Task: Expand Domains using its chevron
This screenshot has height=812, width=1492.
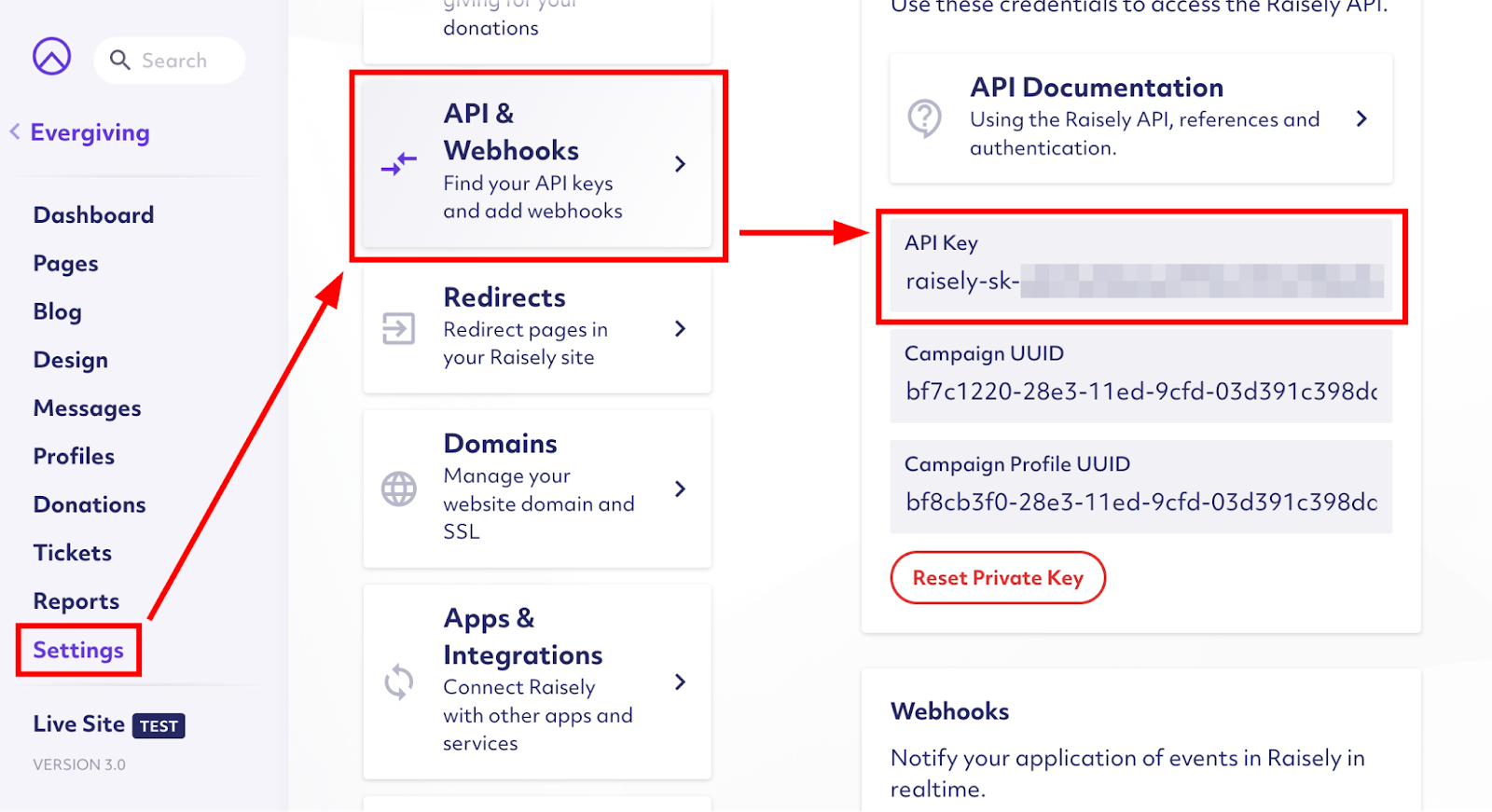Action: pos(681,489)
